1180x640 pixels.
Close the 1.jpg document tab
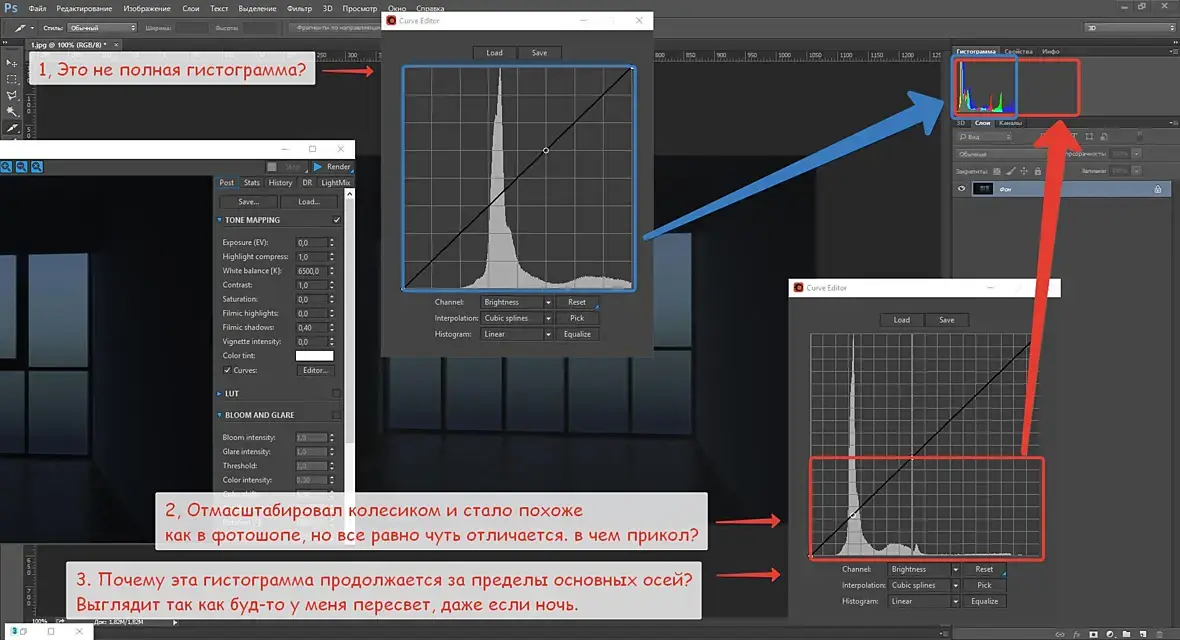[116, 45]
